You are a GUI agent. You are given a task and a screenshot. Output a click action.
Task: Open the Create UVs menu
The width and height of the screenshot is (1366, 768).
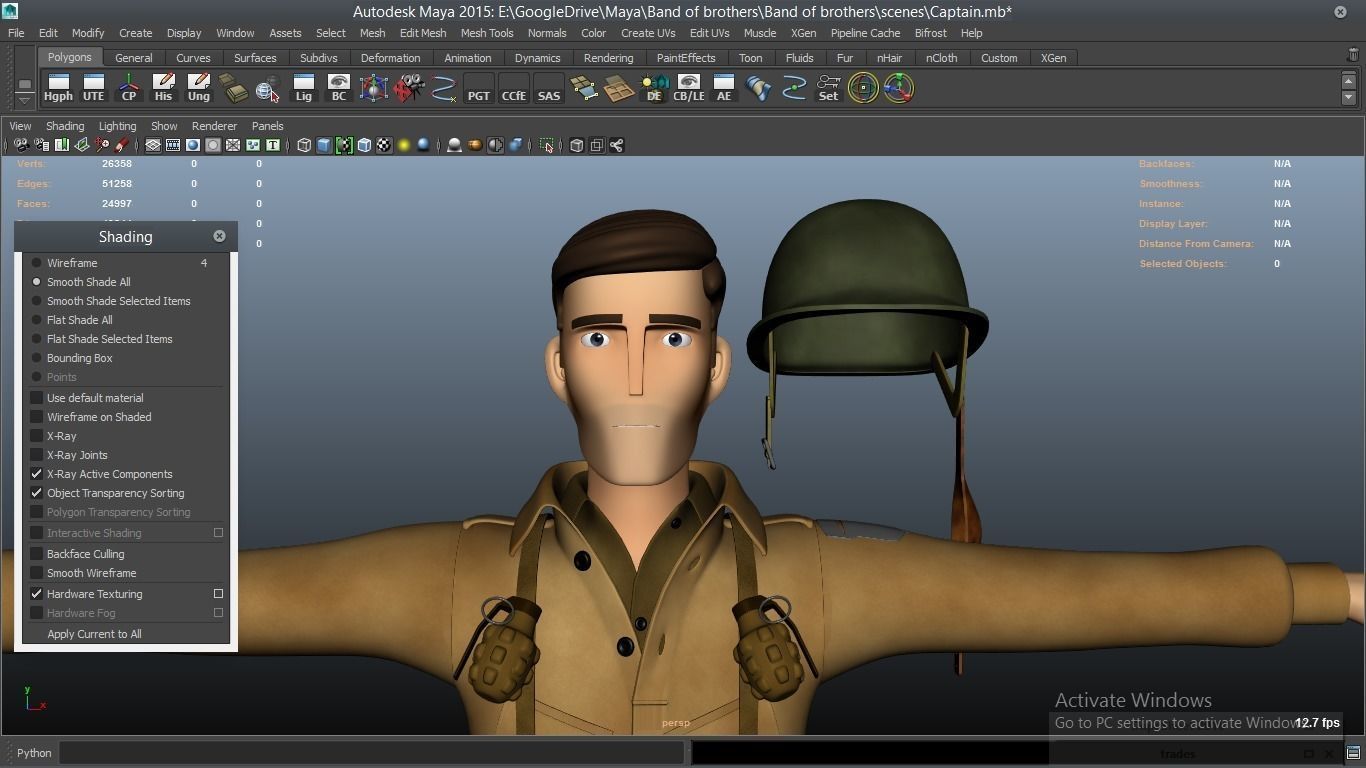click(648, 33)
